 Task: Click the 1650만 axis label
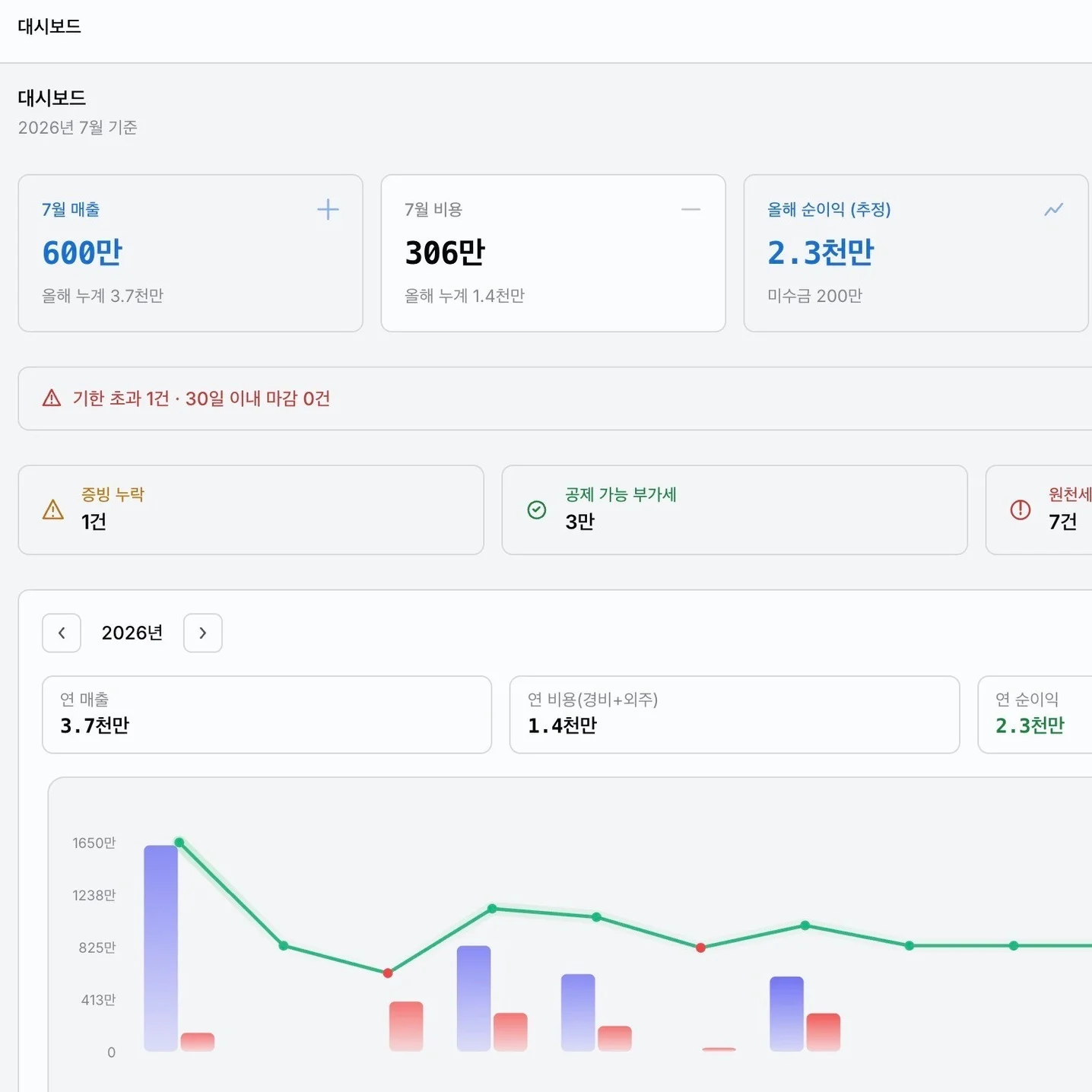coord(94,843)
